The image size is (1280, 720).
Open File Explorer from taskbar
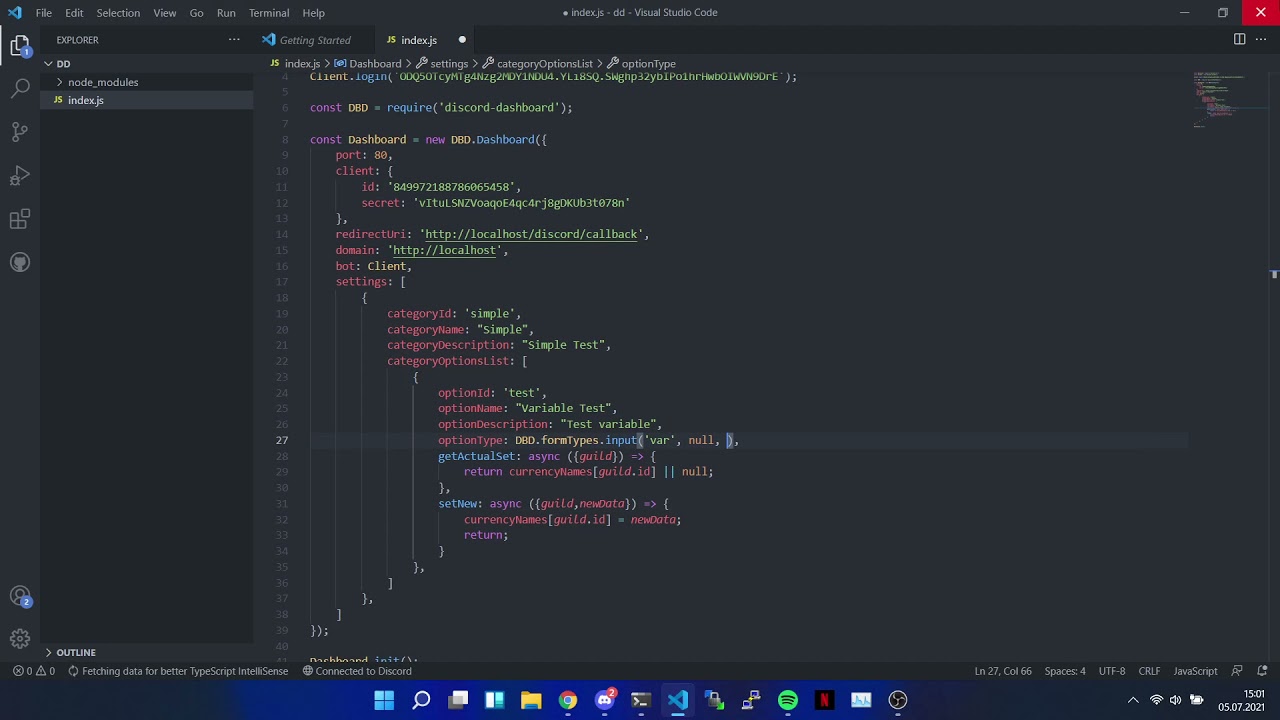tap(531, 700)
